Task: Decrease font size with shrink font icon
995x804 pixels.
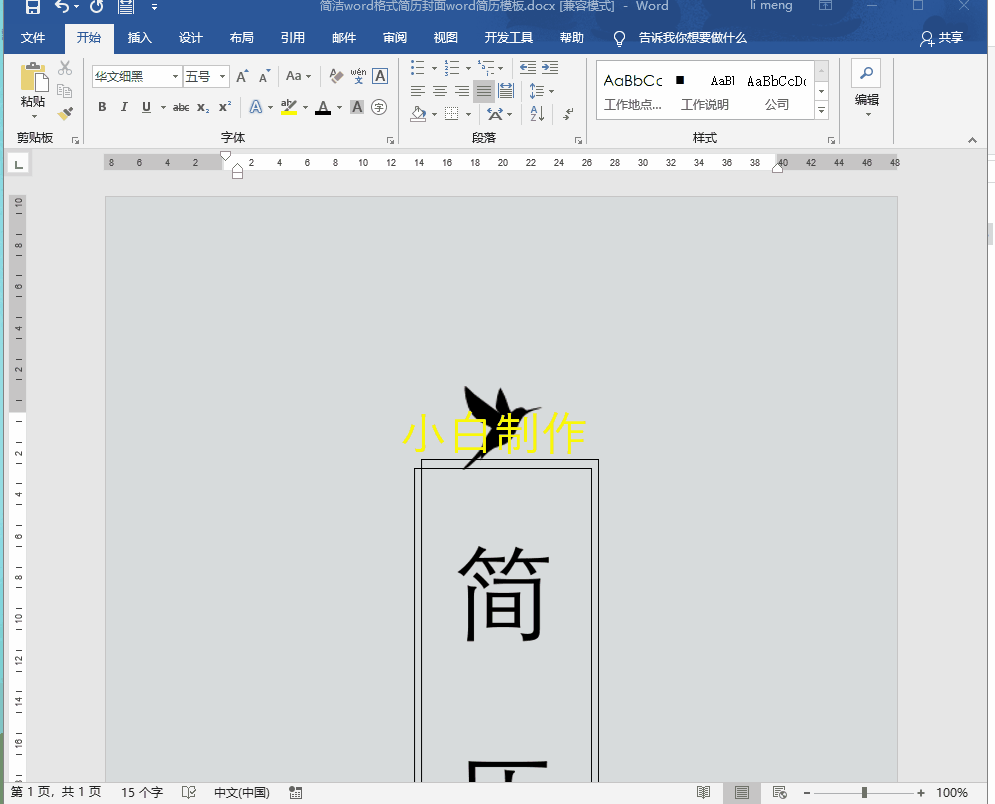Action: point(265,77)
